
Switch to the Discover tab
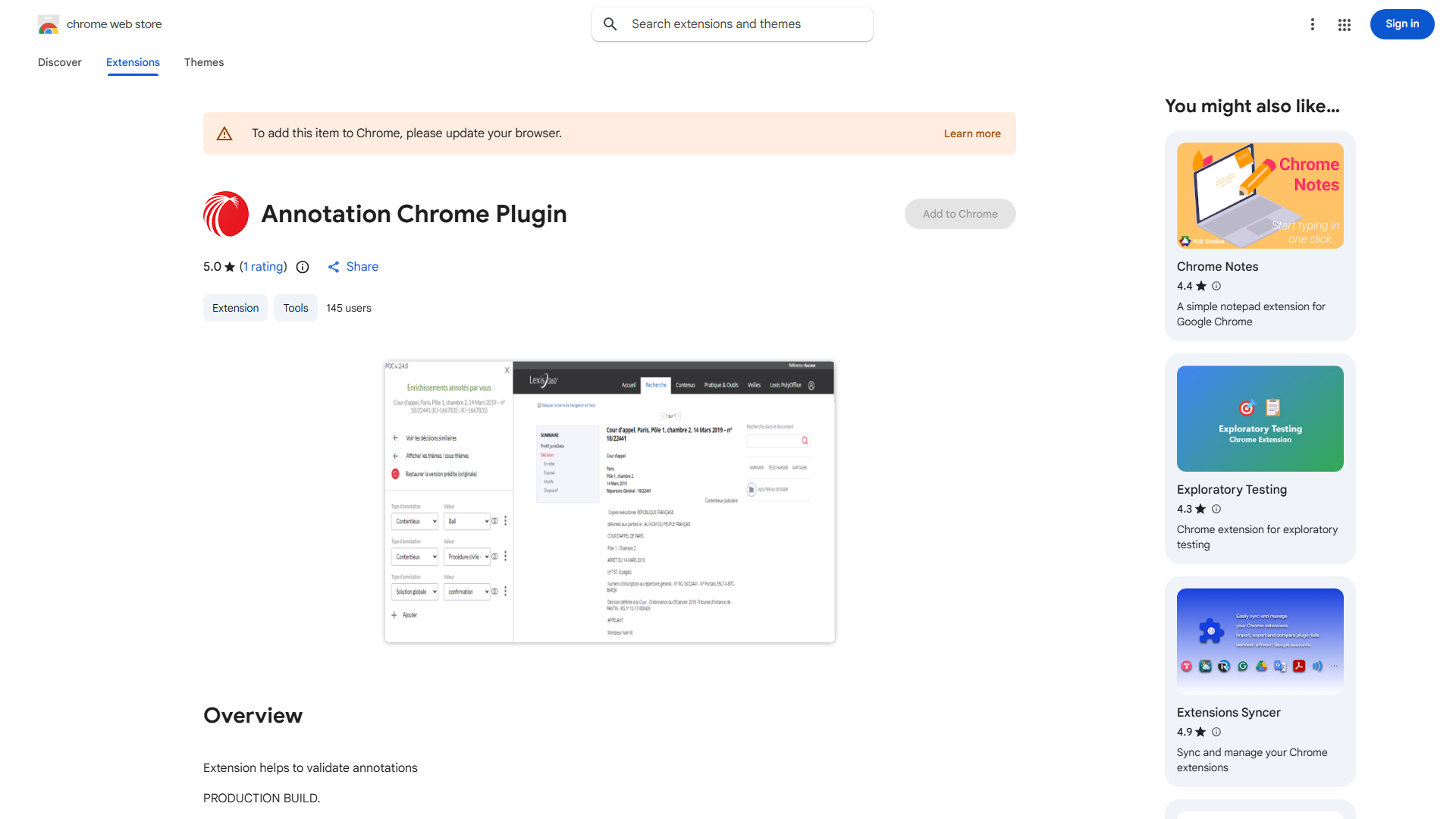(x=59, y=62)
